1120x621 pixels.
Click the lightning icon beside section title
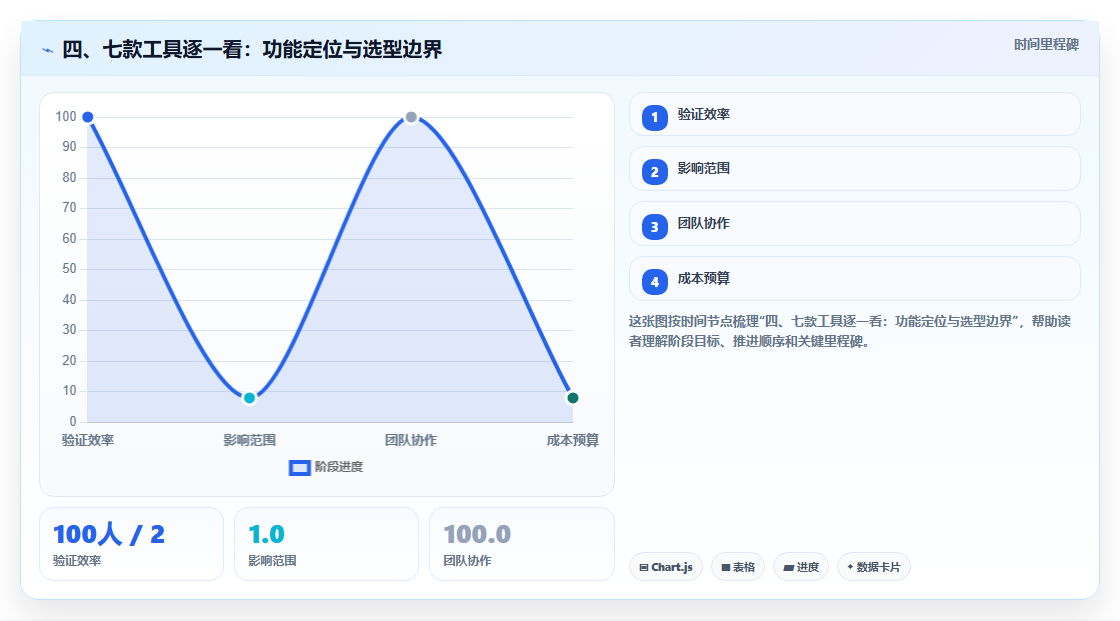pos(48,50)
